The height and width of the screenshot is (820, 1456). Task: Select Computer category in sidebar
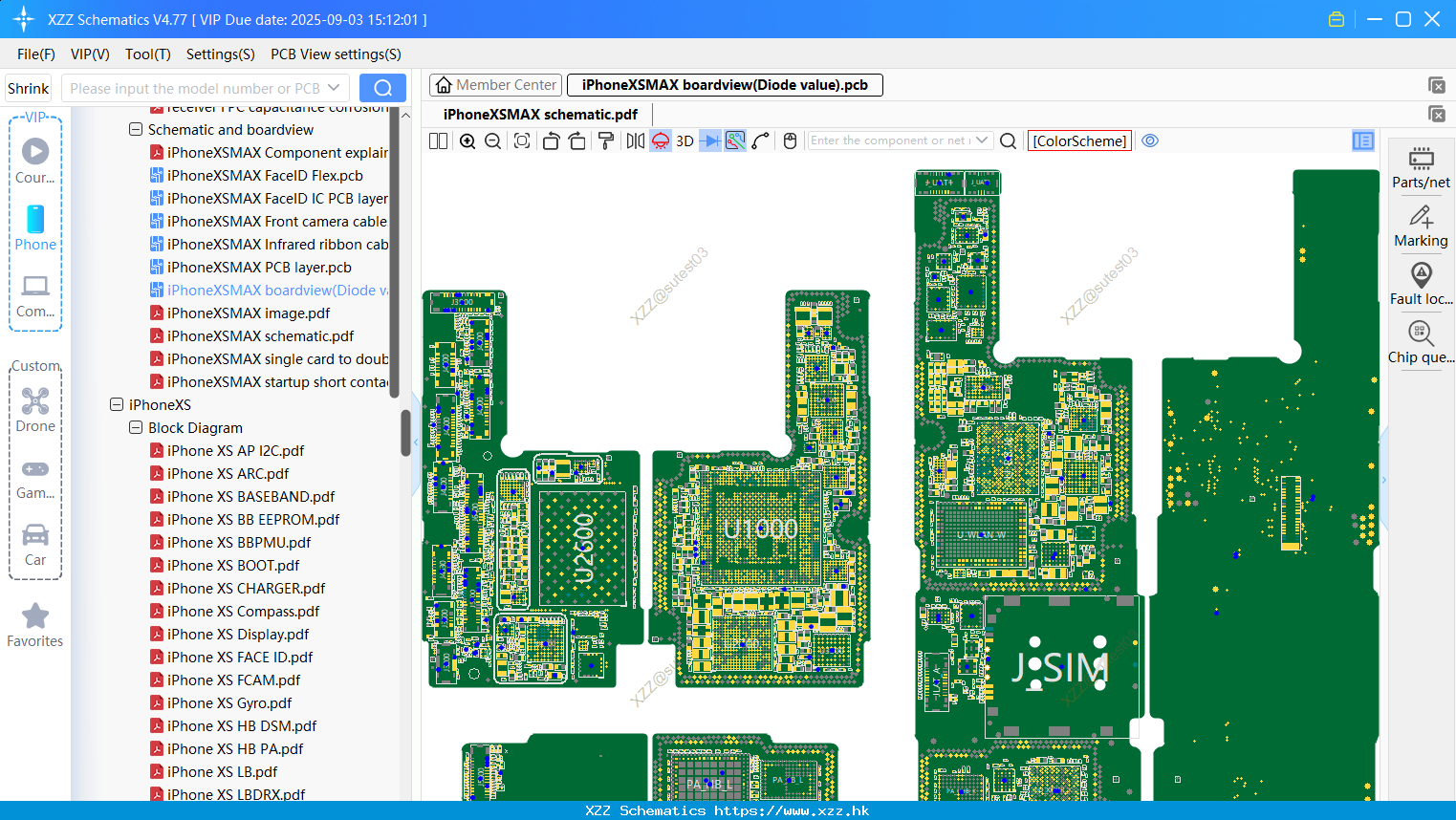(x=35, y=295)
